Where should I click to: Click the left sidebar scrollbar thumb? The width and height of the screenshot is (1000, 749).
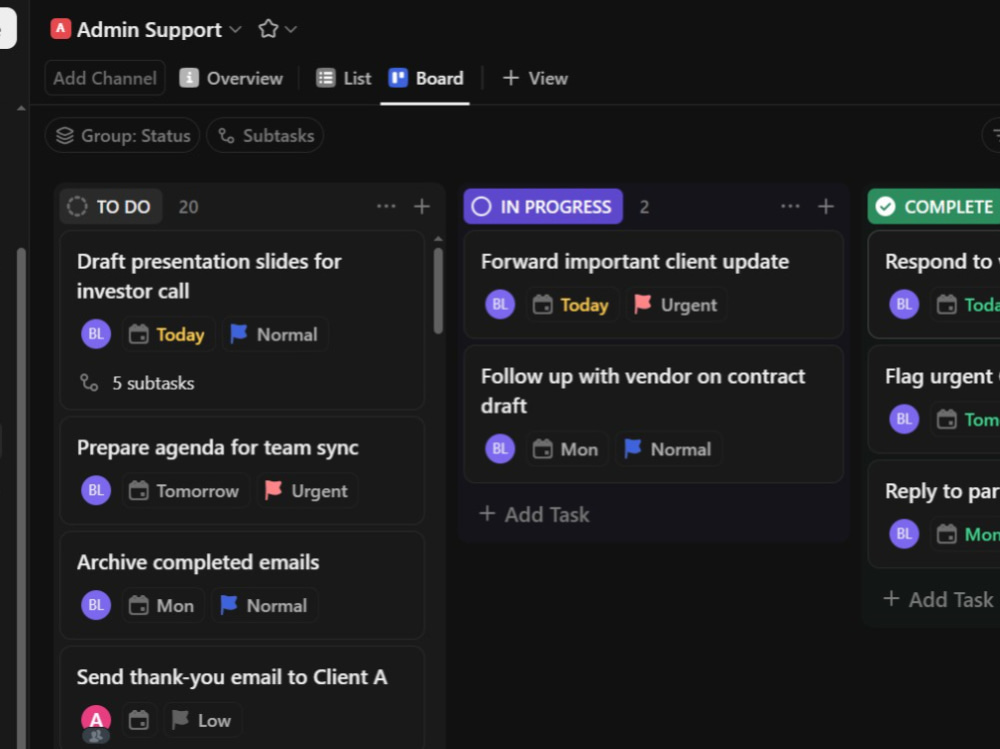point(21,498)
